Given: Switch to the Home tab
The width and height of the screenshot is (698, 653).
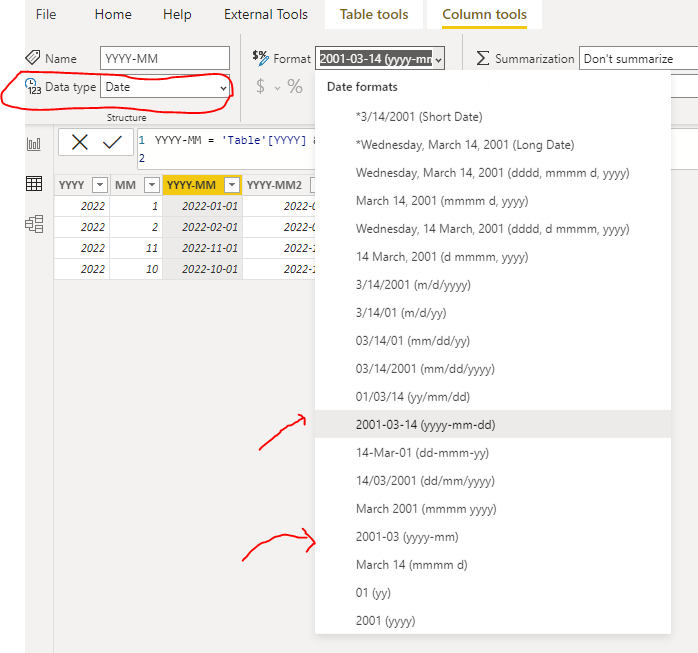Looking at the screenshot, I should 113,14.
